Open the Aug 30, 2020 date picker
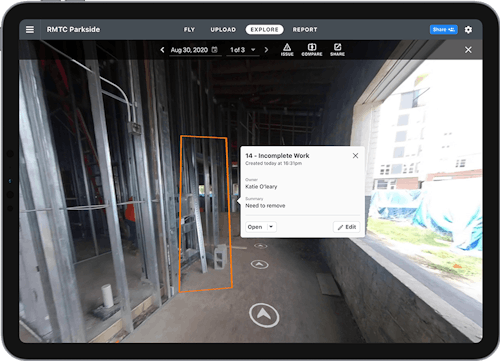Image resolution: width=500 pixels, height=361 pixels. click(x=195, y=50)
